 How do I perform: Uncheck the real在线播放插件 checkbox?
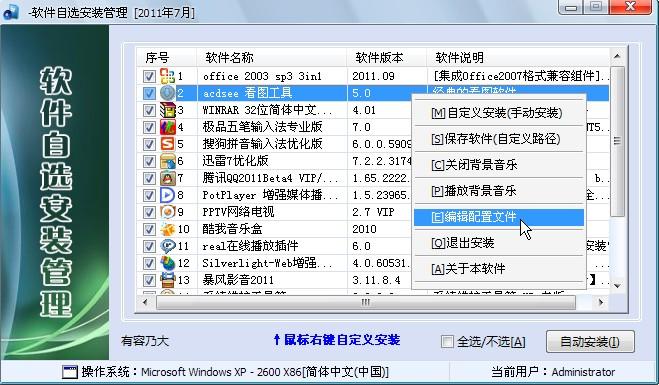pyautogui.click(x=149, y=246)
